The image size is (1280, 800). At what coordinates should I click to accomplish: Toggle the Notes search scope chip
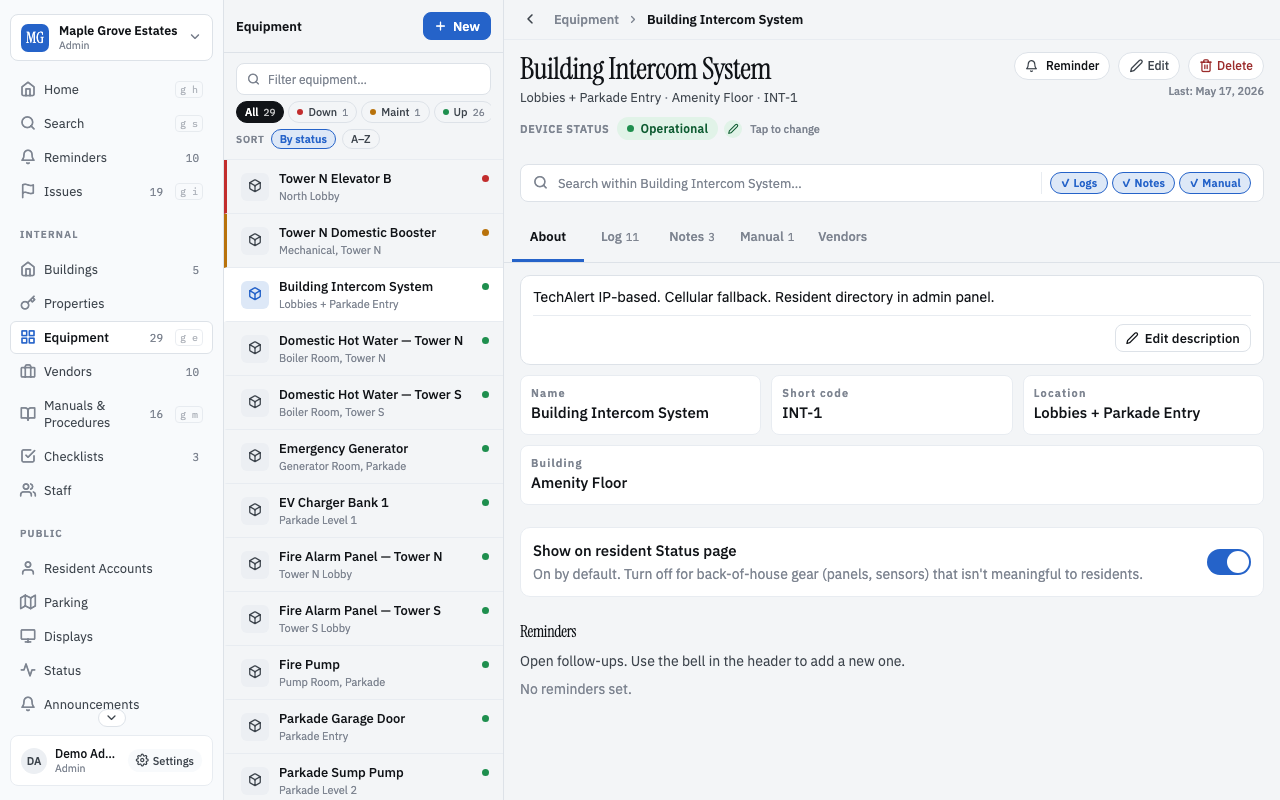pyautogui.click(x=1143, y=183)
